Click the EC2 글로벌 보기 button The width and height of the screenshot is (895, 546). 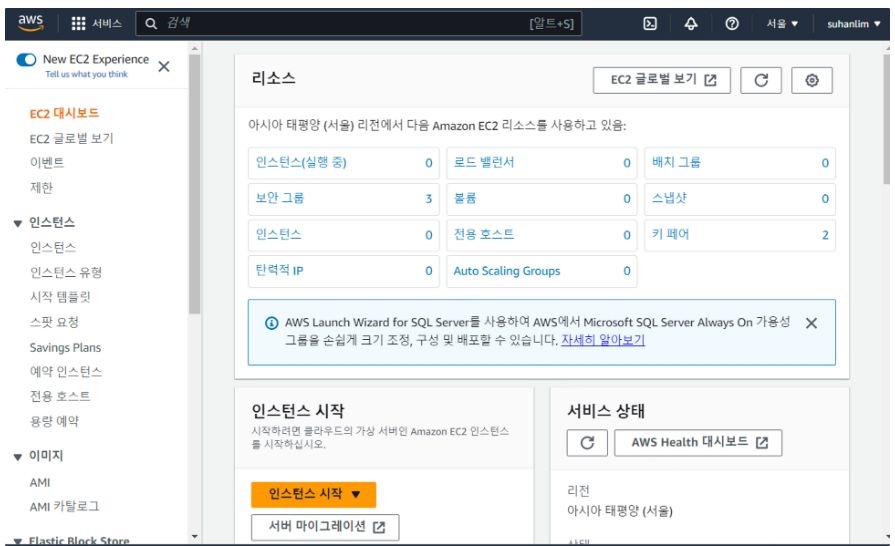[x=662, y=80]
